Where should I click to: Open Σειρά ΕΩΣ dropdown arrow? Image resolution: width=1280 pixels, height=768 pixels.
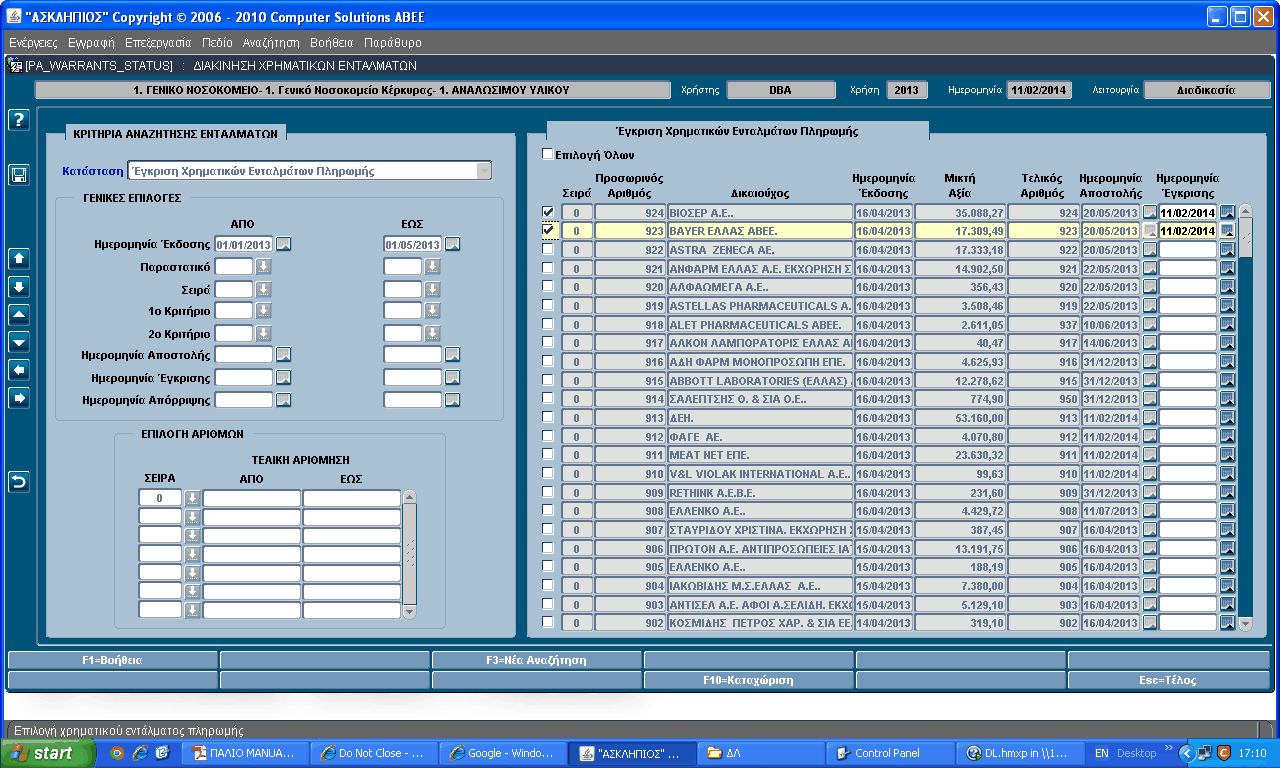pos(432,288)
